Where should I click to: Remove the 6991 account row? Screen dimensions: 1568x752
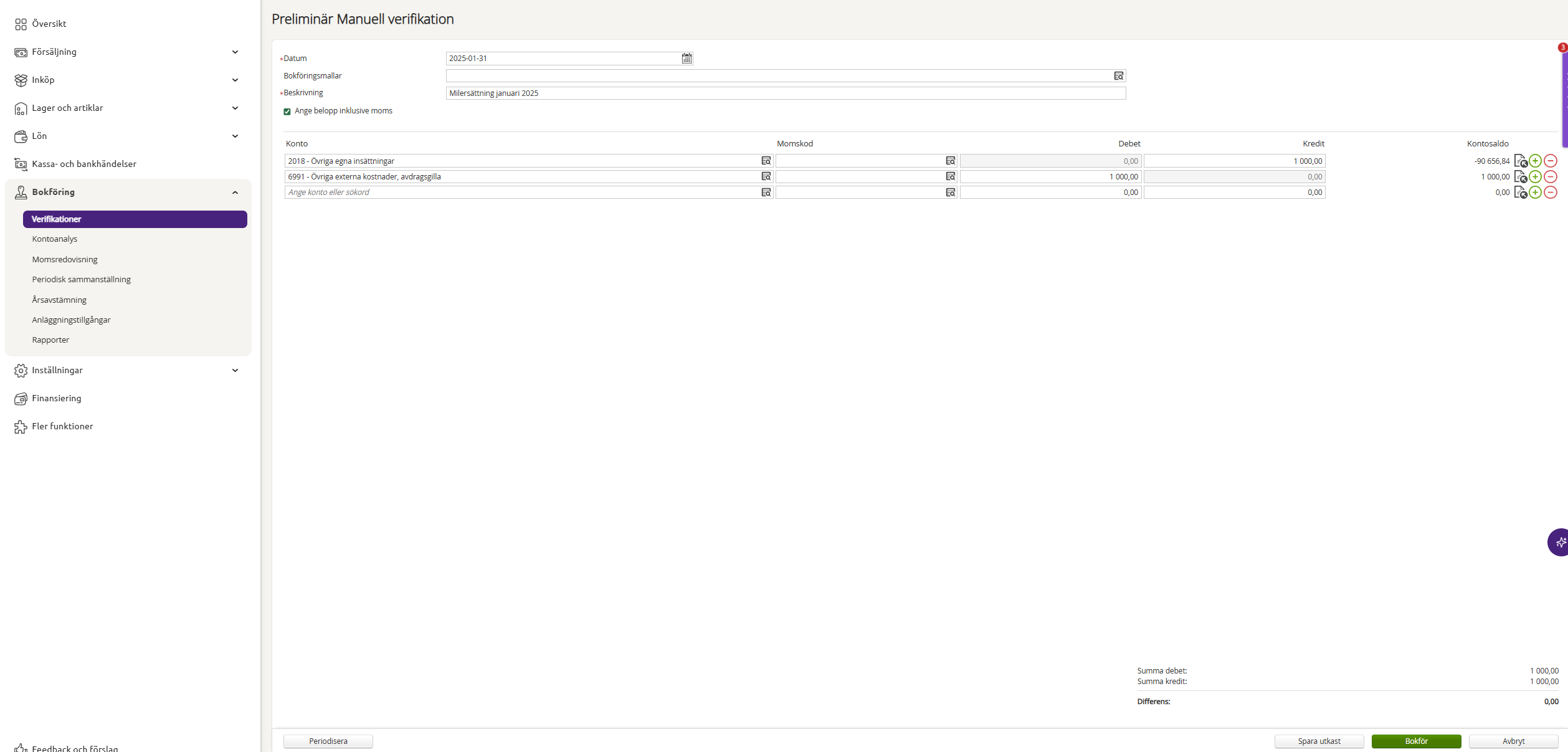(1551, 176)
